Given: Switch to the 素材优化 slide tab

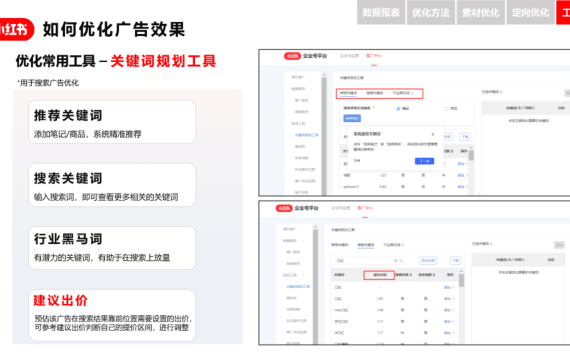Looking at the screenshot, I should [481, 12].
